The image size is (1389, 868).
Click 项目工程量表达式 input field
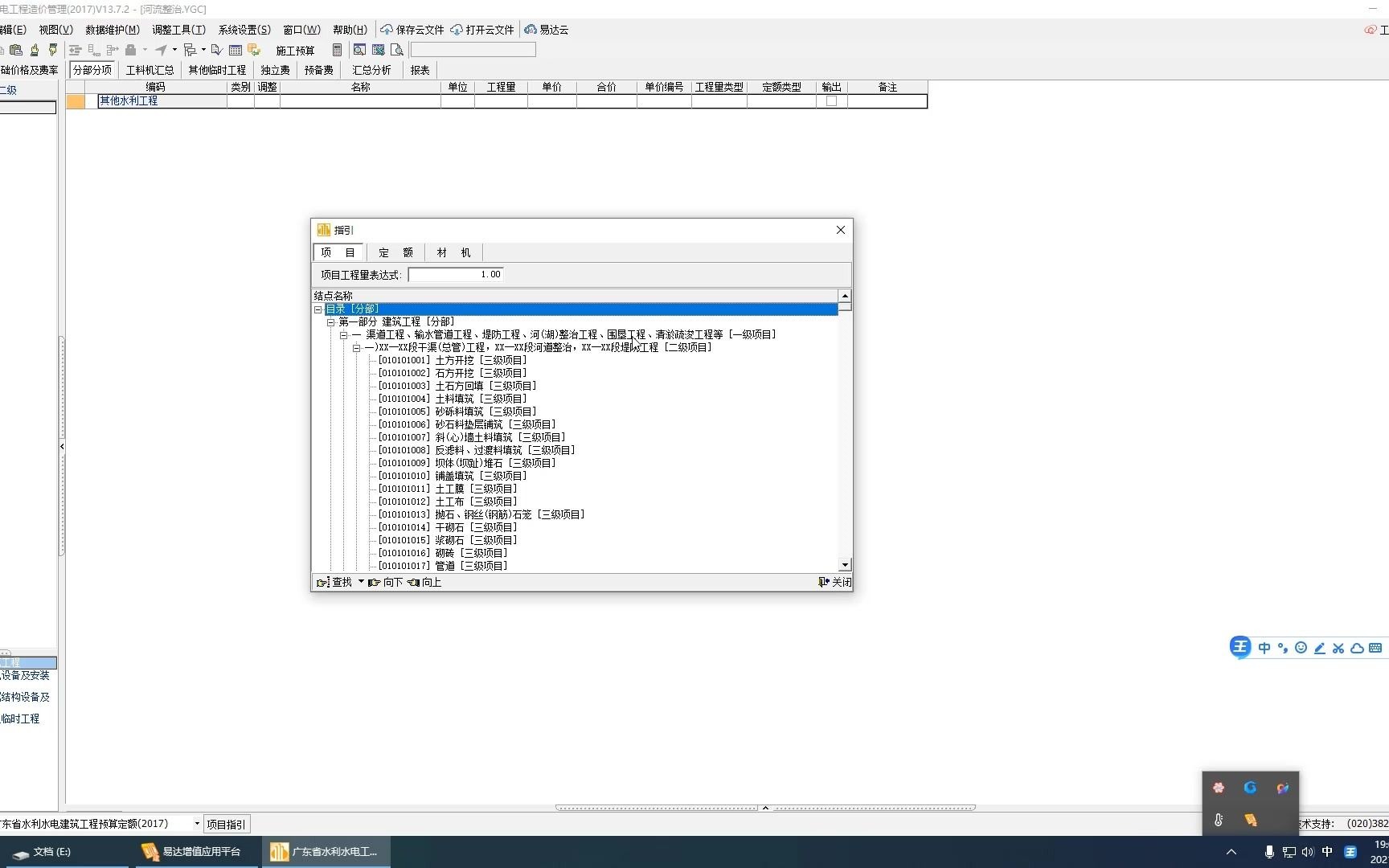[x=456, y=275]
